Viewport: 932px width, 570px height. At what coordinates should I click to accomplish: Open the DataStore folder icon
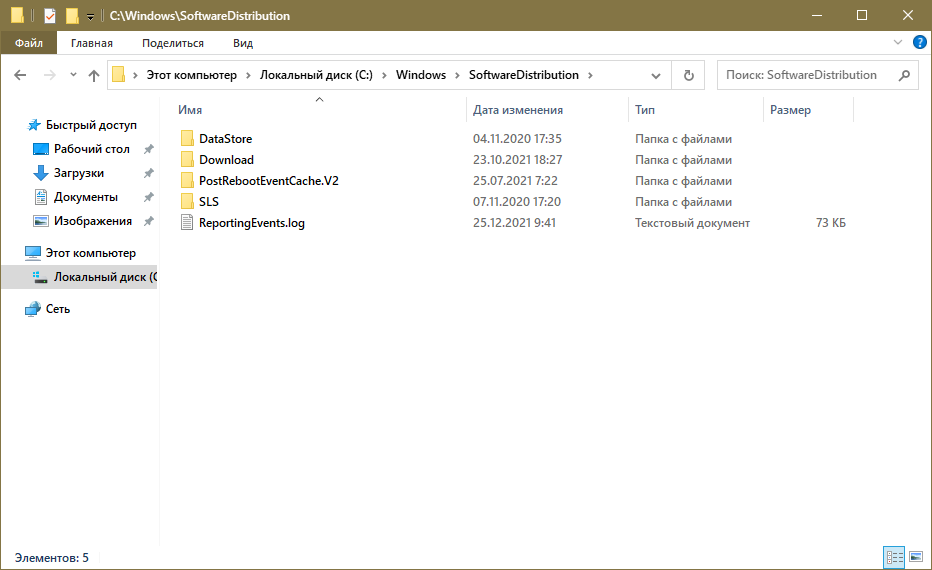[188, 139]
